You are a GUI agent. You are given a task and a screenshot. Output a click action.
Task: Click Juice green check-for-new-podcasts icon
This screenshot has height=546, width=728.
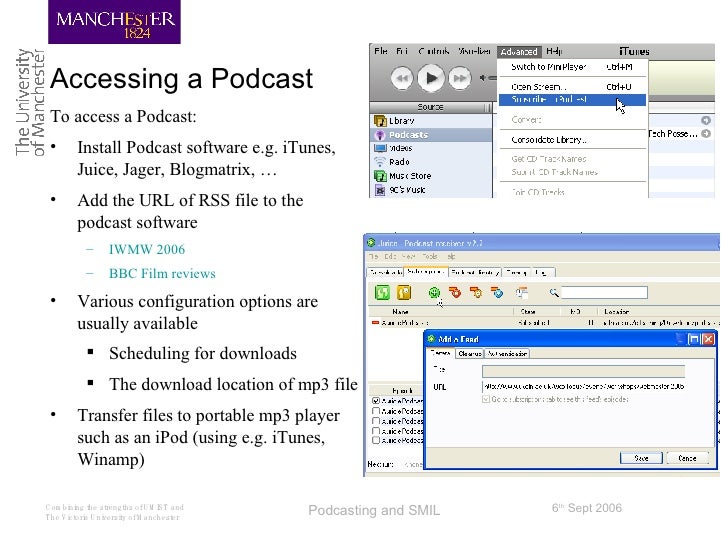tap(383, 292)
